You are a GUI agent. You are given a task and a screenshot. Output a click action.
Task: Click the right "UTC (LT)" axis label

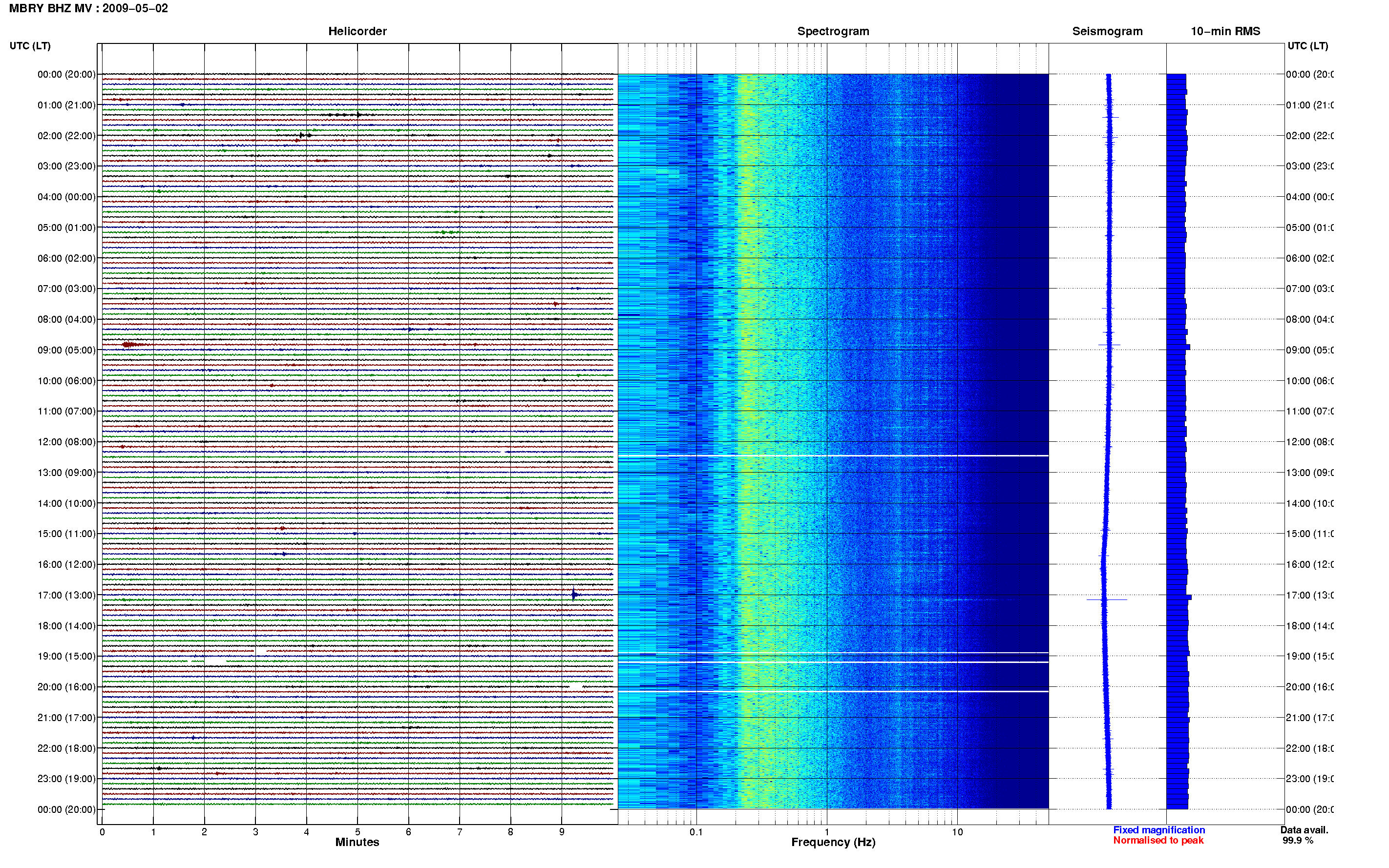pos(1307,46)
